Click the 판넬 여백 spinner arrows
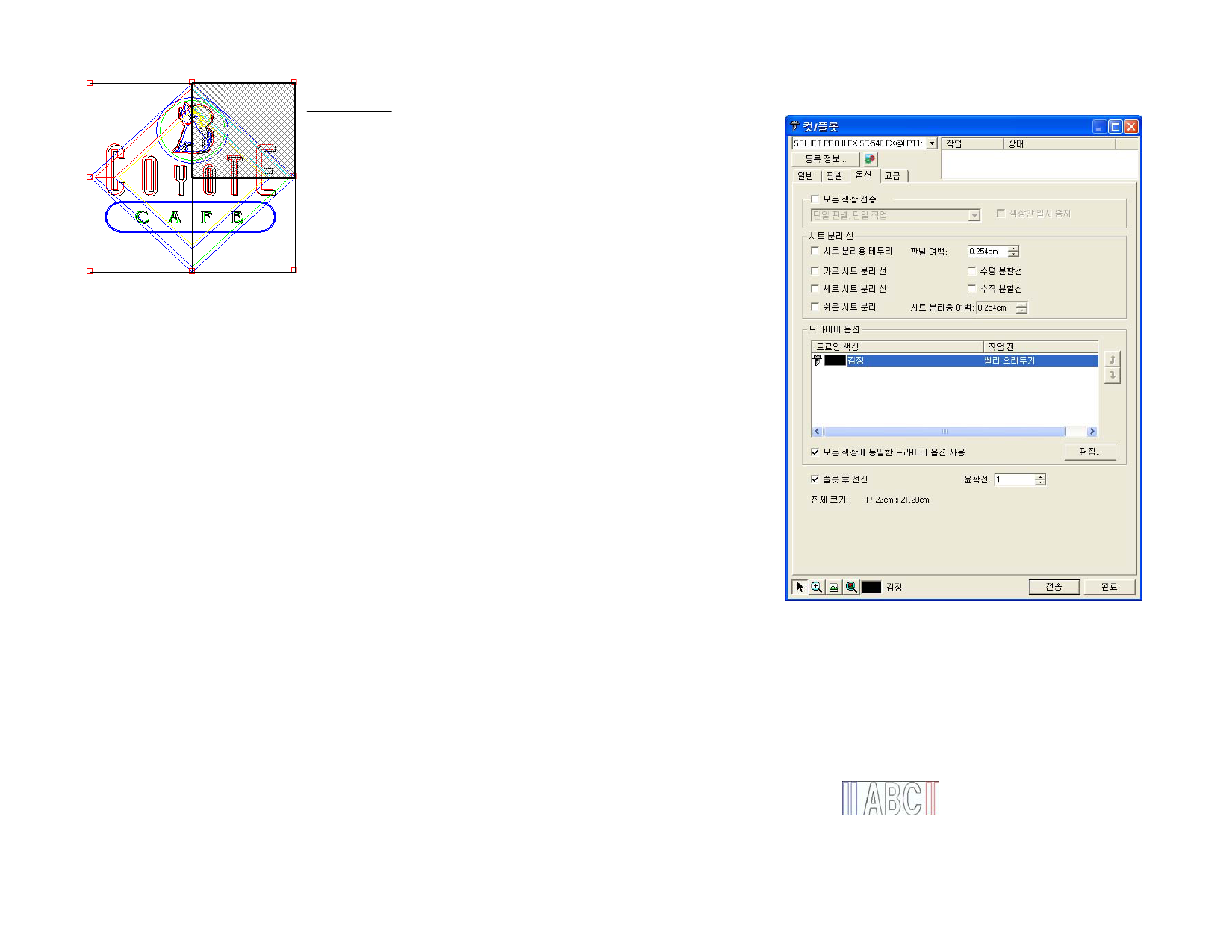Screen dimensions: 1232x952 [1013, 252]
